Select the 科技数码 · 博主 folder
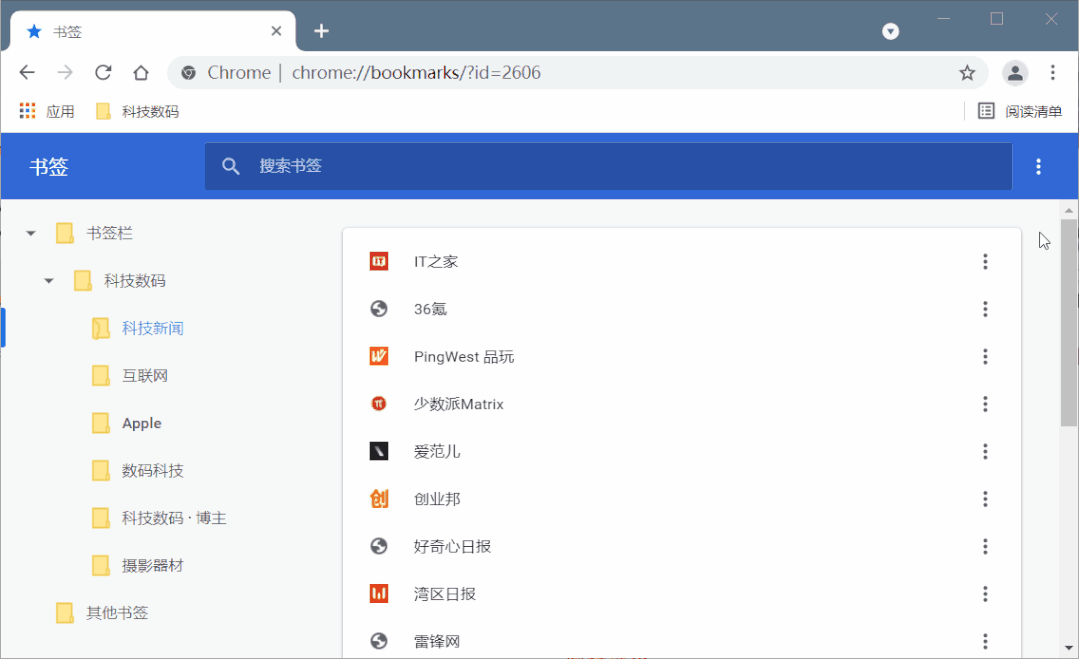The width and height of the screenshot is (1079, 659). pyautogui.click(x=159, y=518)
